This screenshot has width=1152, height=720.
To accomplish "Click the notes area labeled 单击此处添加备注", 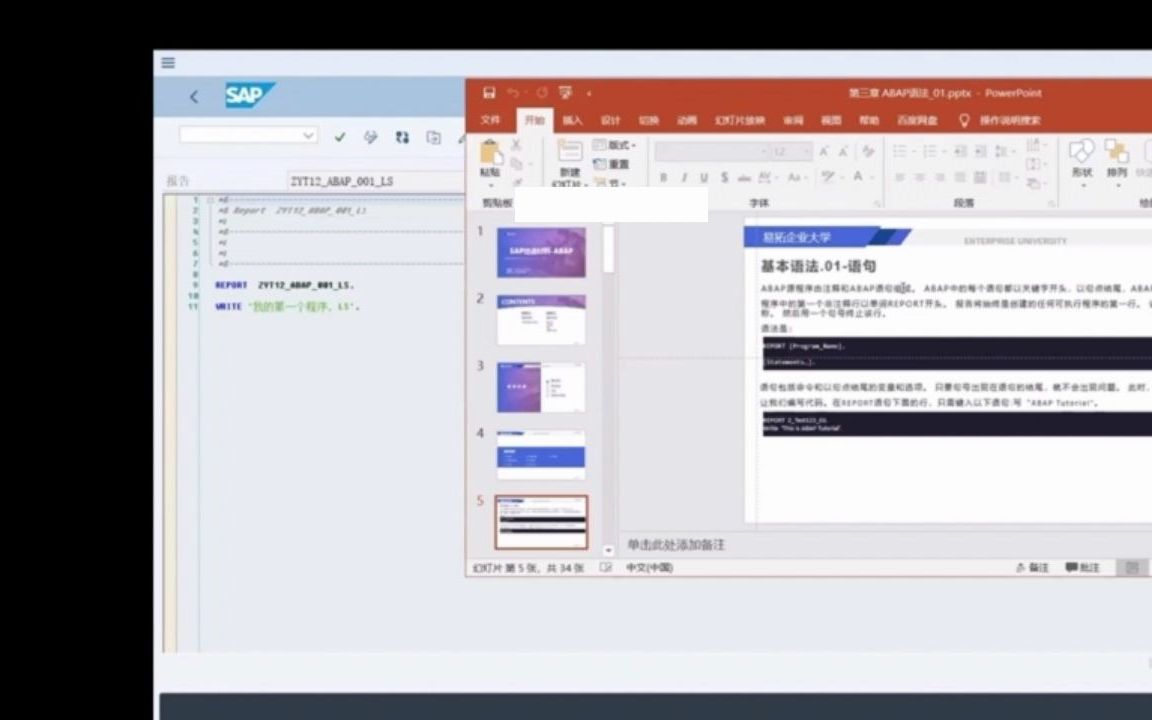I will tap(678, 544).
